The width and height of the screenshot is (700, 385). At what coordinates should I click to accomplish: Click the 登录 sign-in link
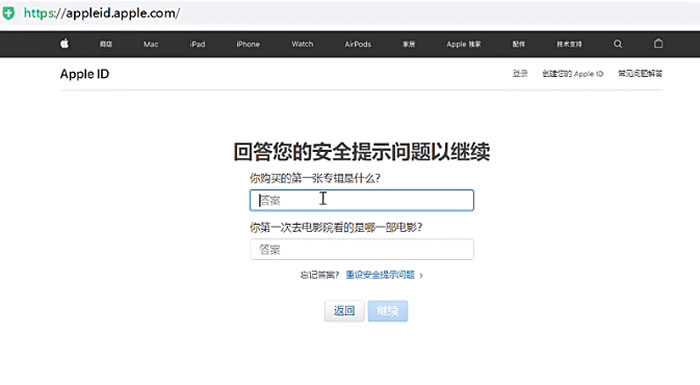(520, 73)
